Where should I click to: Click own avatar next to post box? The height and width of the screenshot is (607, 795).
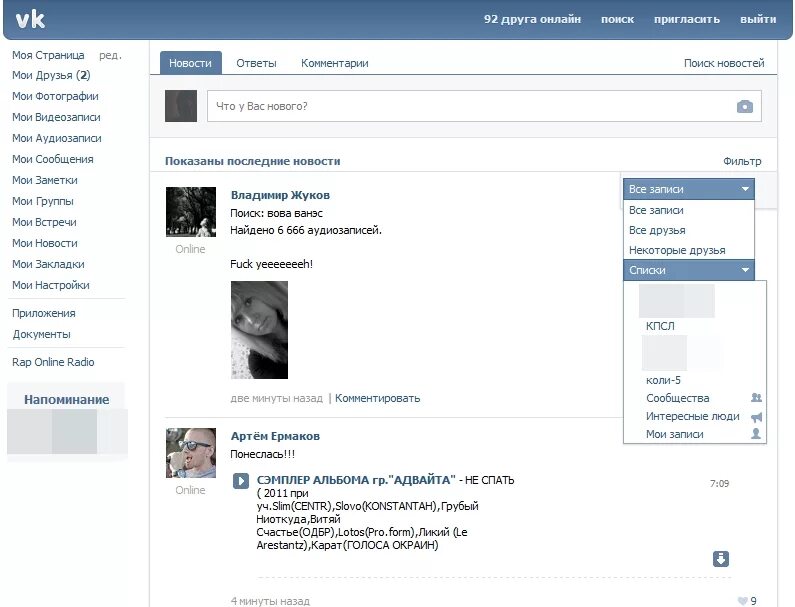coord(181,106)
